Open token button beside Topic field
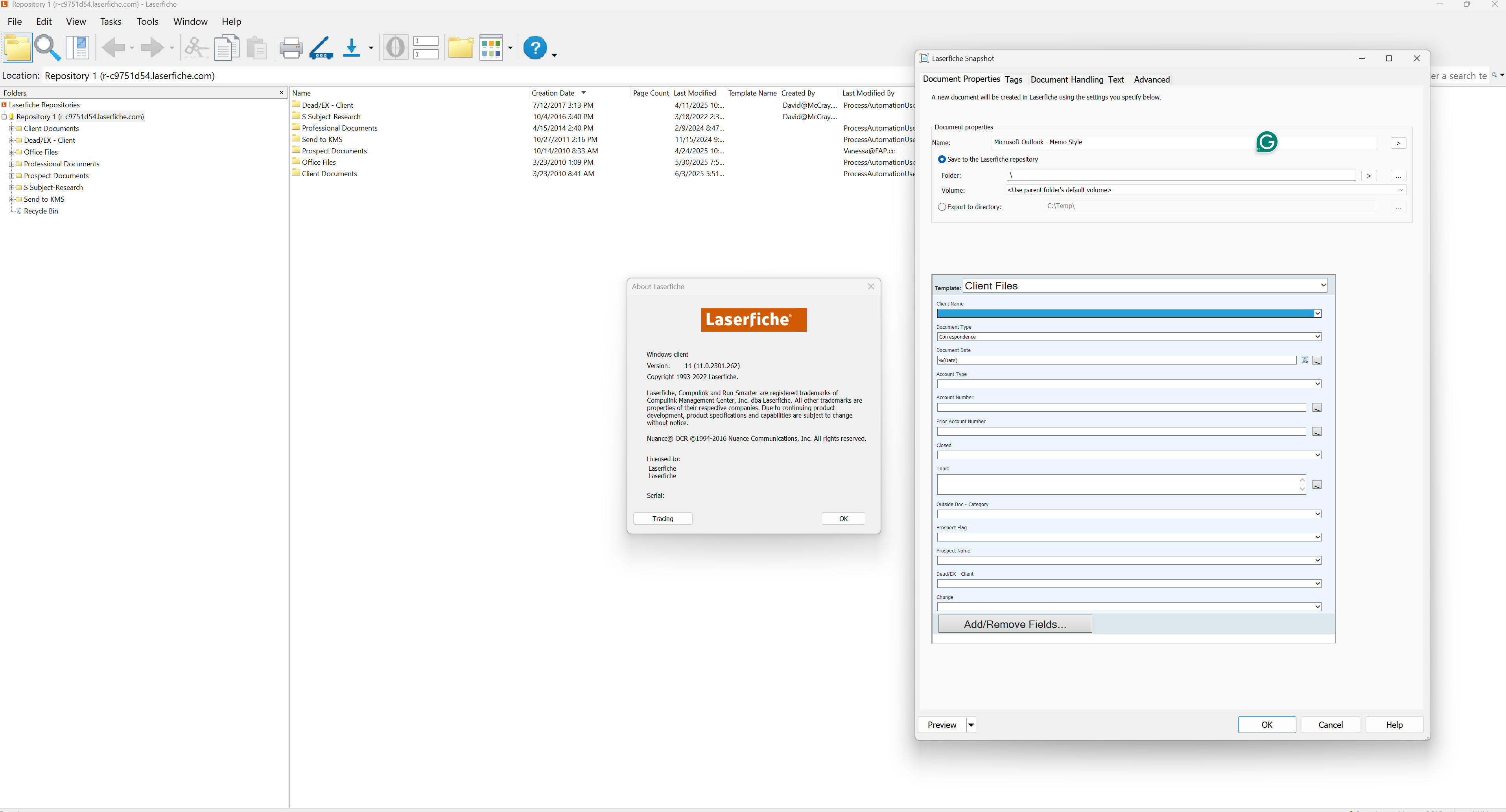The width and height of the screenshot is (1506, 812). tap(1317, 484)
